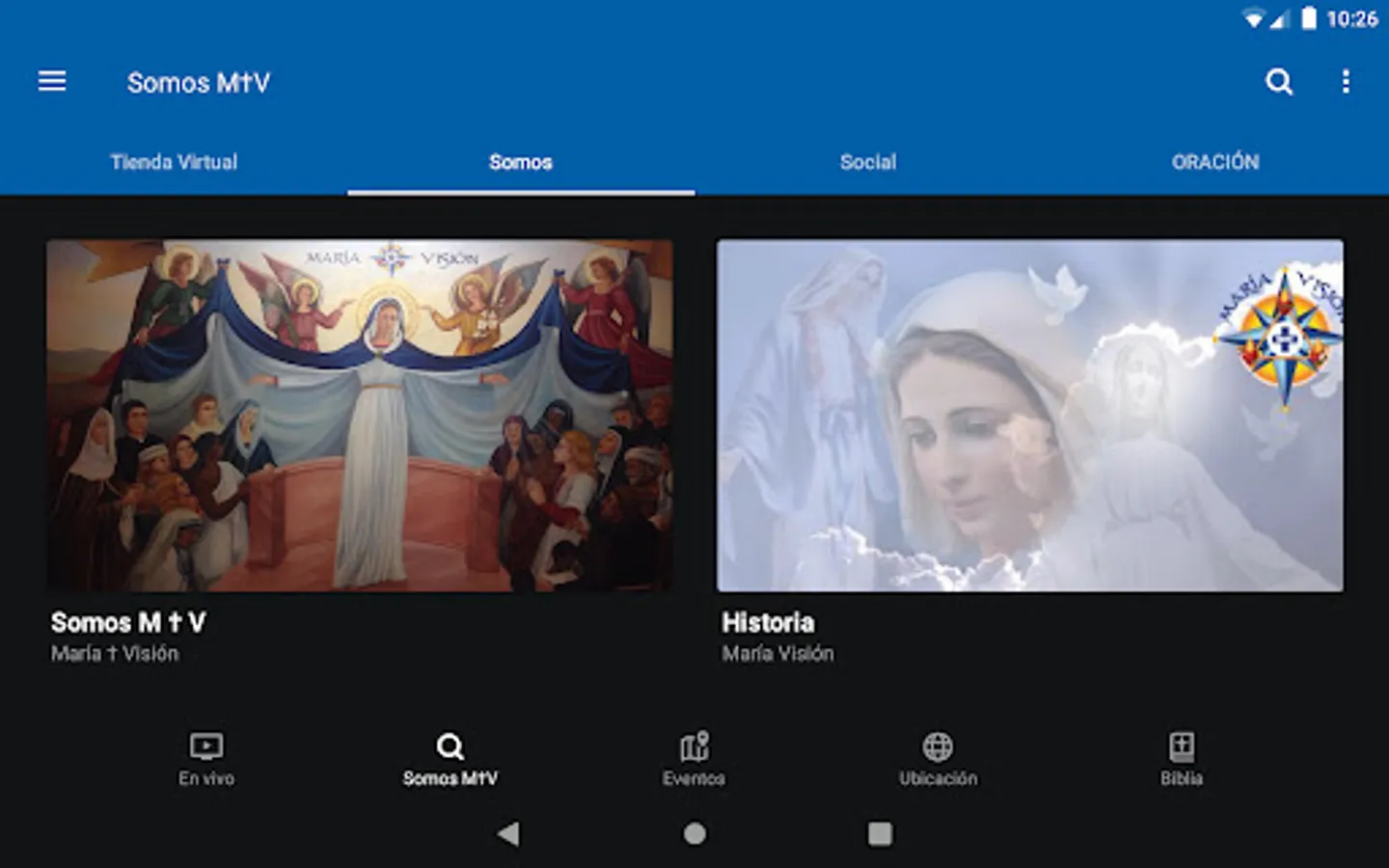Go to En vivo in the bottom navigation
The image size is (1389, 868).
coord(206,760)
